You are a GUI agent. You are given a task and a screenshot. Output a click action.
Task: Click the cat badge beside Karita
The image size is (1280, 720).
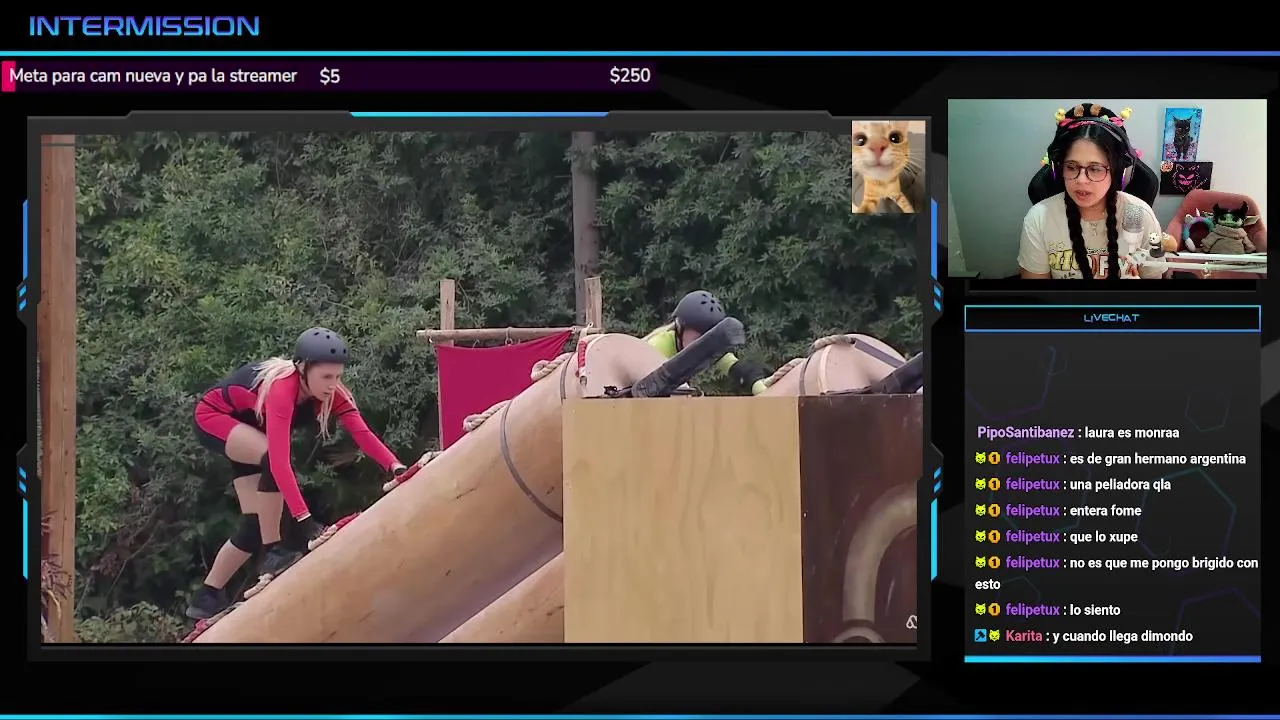pyautogui.click(x=994, y=636)
